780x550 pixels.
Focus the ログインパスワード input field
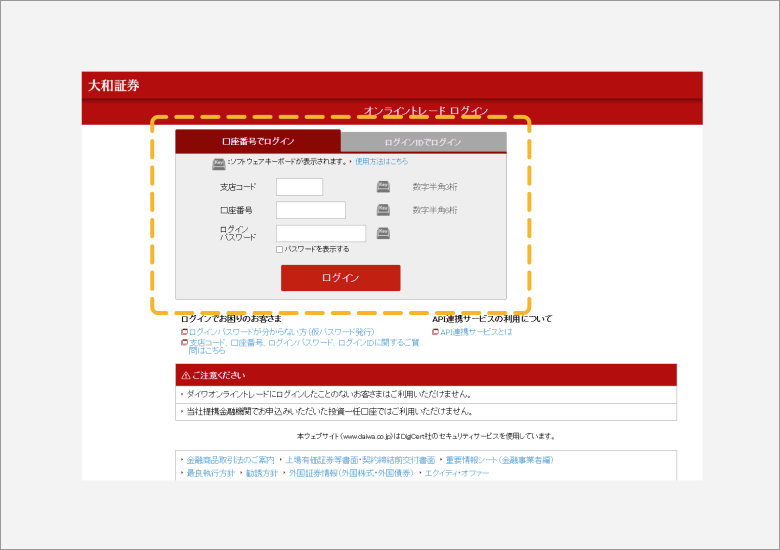(x=321, y=233)
